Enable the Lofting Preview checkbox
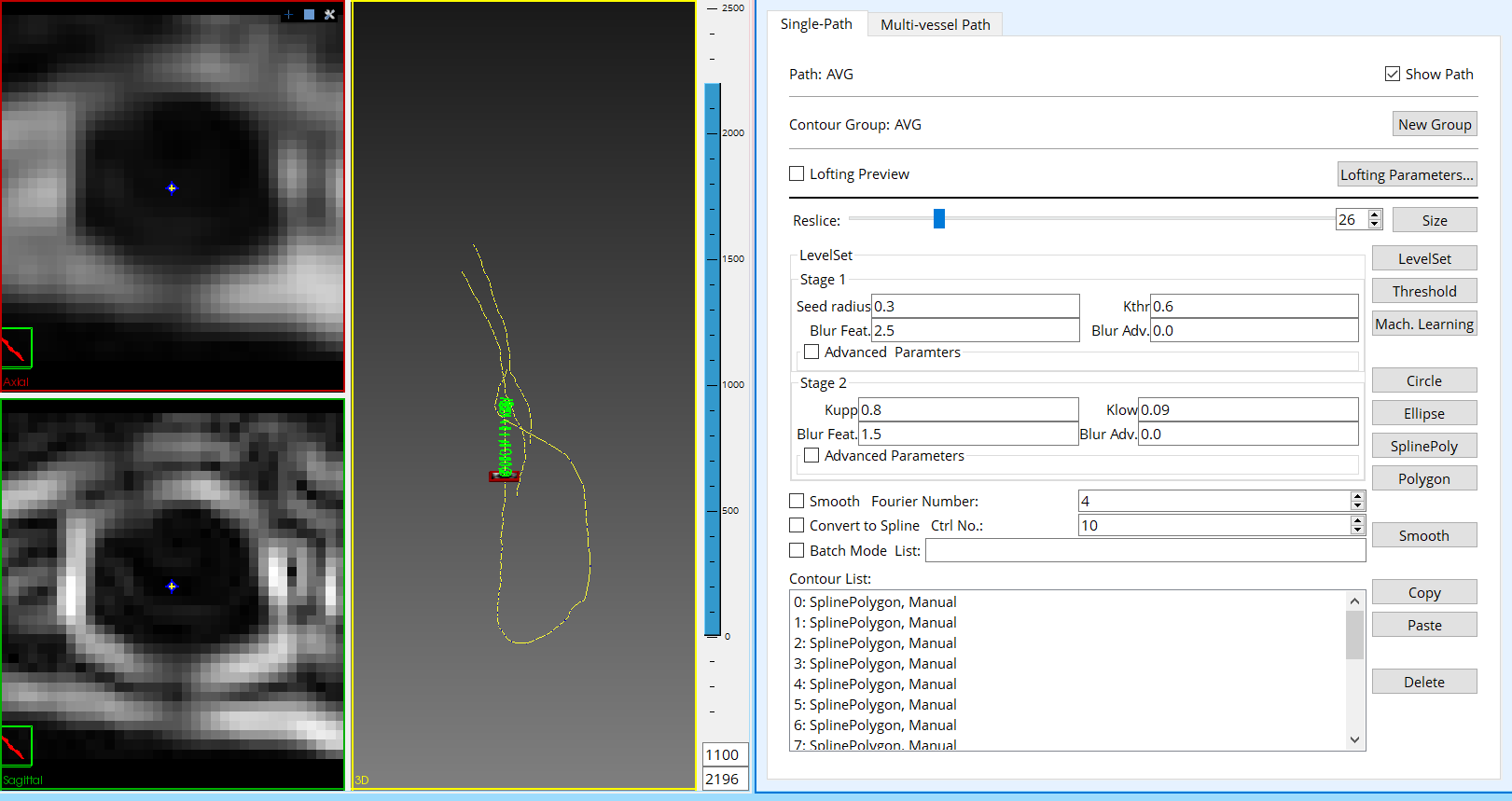Viewport: 1512px width, 801px height. tap(797, 173)
